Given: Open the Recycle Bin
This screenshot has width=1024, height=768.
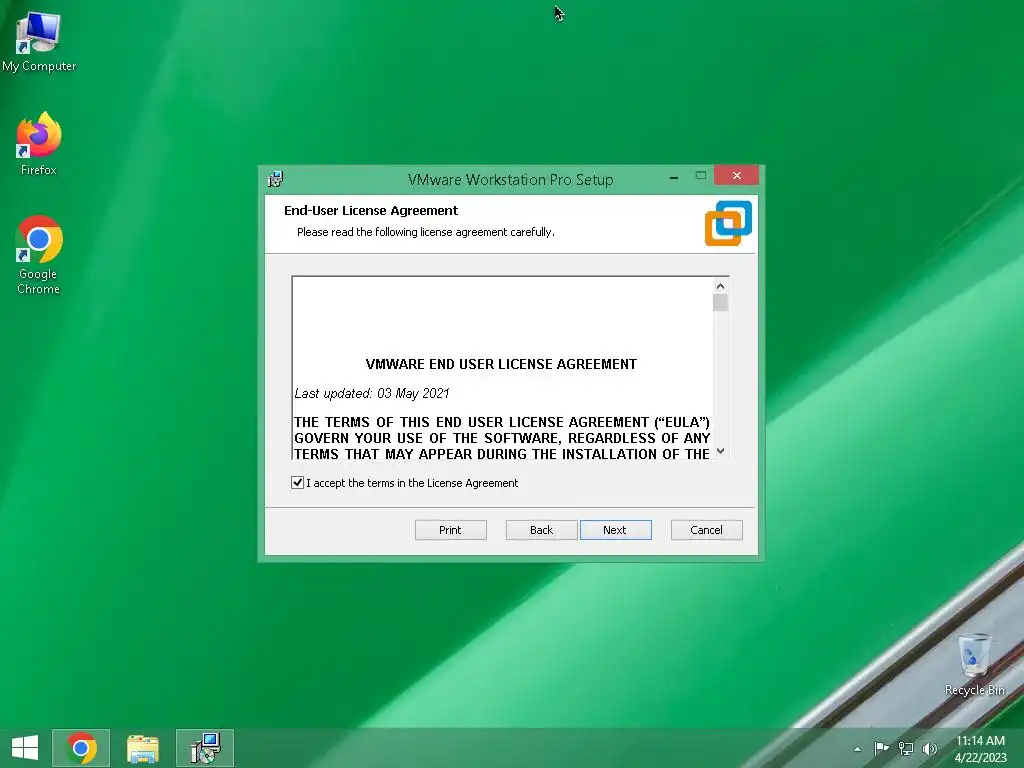Looking at the screenshot, I should click(974, 664).
